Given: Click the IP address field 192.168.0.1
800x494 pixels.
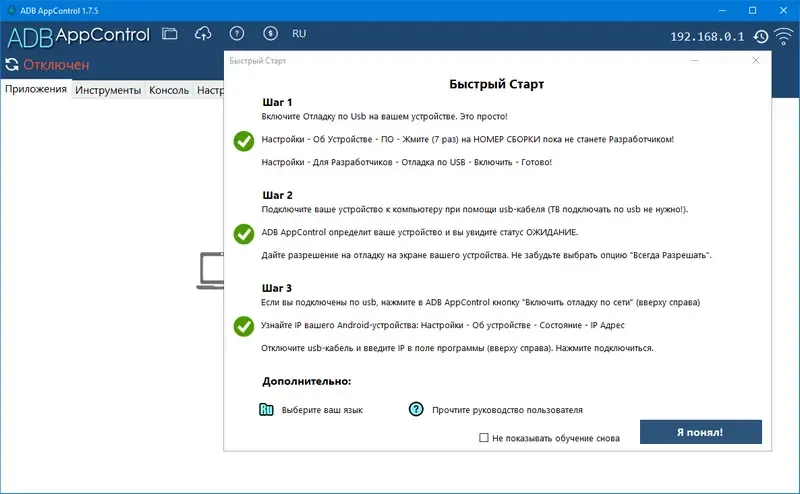Looking at the screenshot, I should pyautogui.click(x=707, y=36).
